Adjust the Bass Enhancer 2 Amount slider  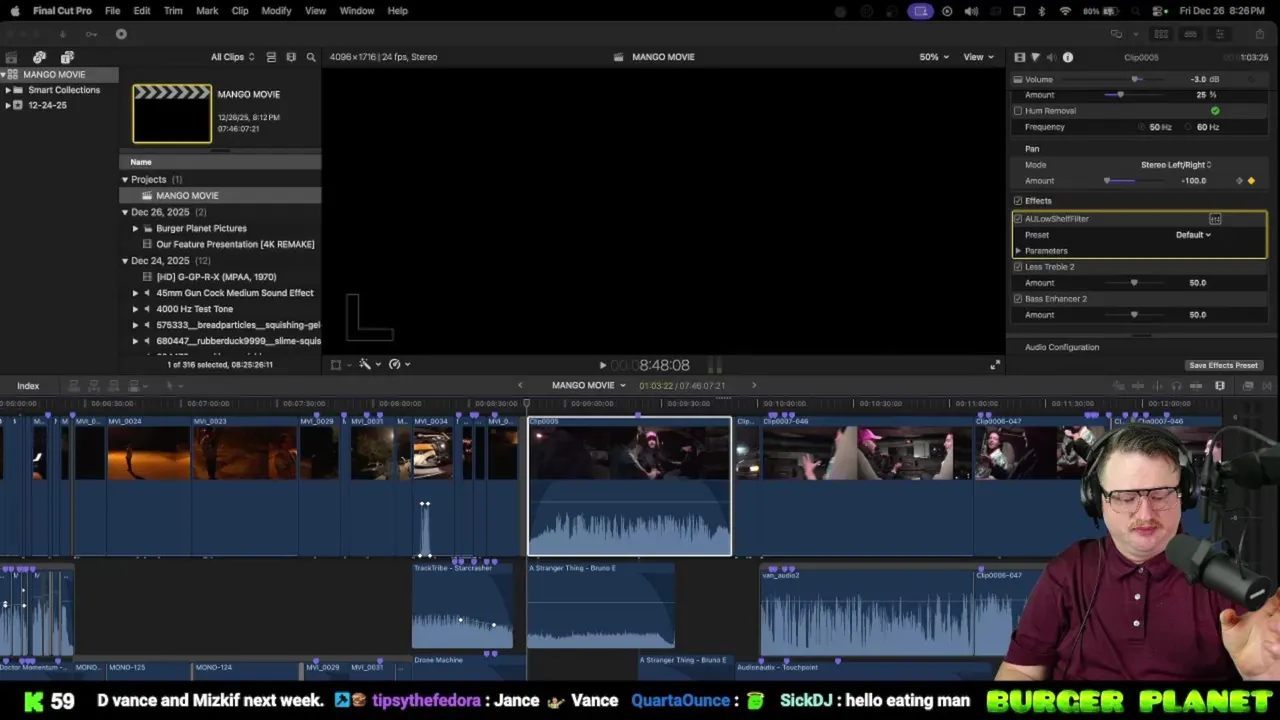point(1133,315)
